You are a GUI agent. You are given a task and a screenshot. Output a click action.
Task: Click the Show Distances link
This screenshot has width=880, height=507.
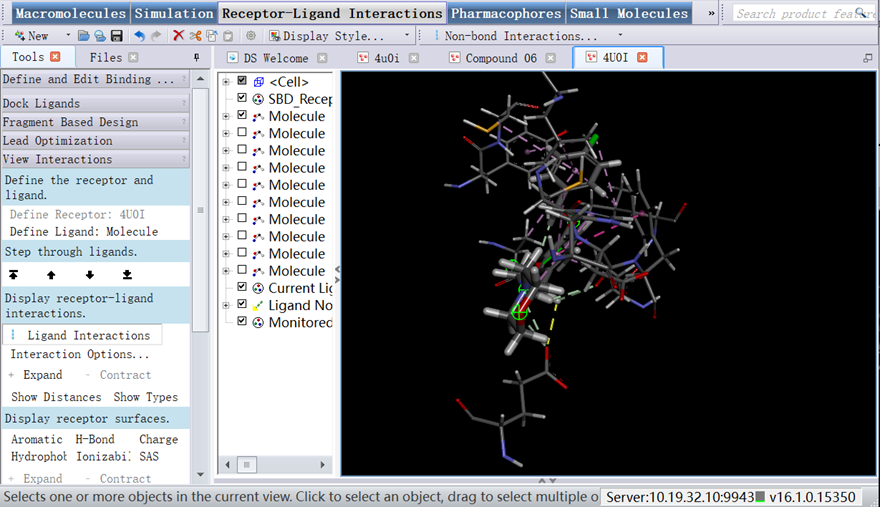click(56, 397)
